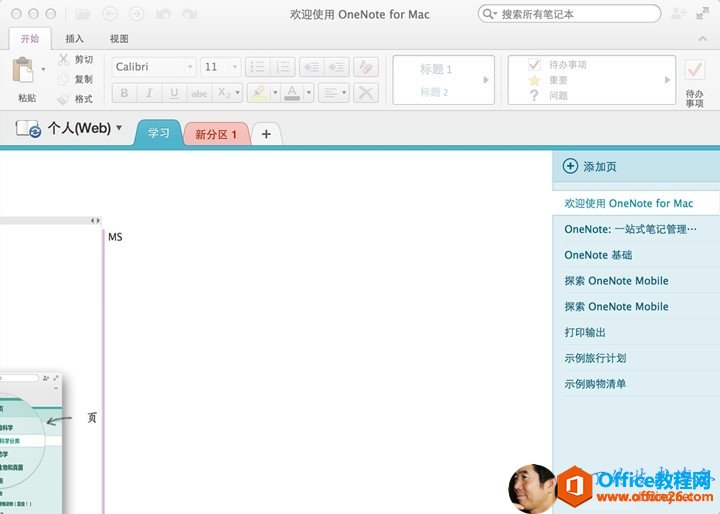
Task: Open page 示例旅行计划
Action: [636, 358]
